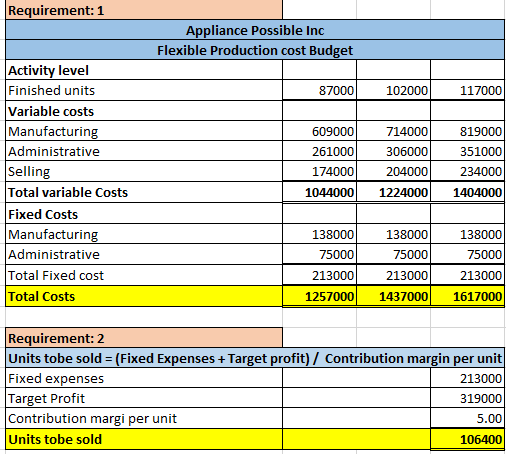Select the 'Finished units' row label
Image resolution: width=506 pixels, height=454 pixels.
click(x=144, y=90)
